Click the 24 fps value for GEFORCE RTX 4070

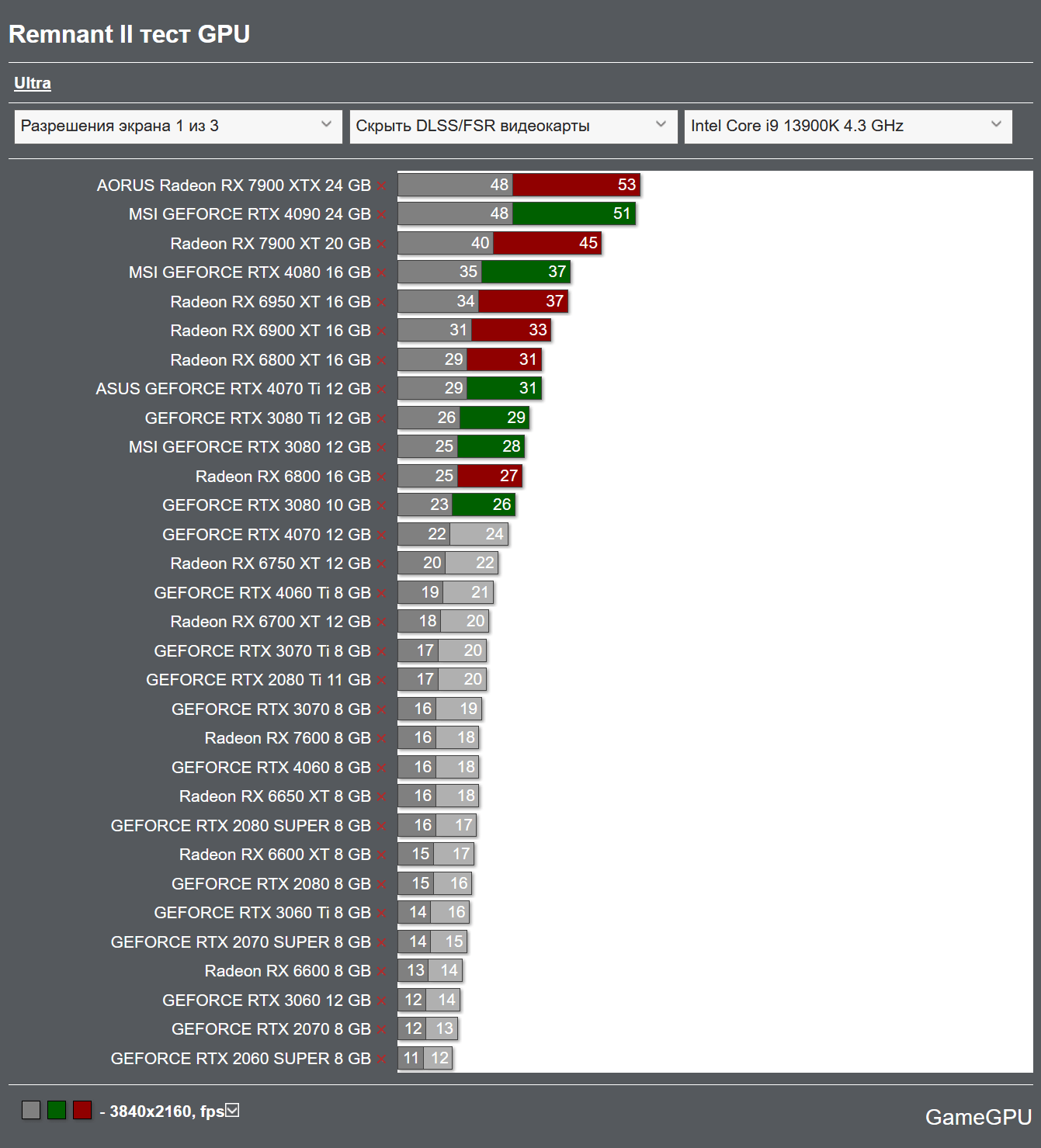point(494,534)
